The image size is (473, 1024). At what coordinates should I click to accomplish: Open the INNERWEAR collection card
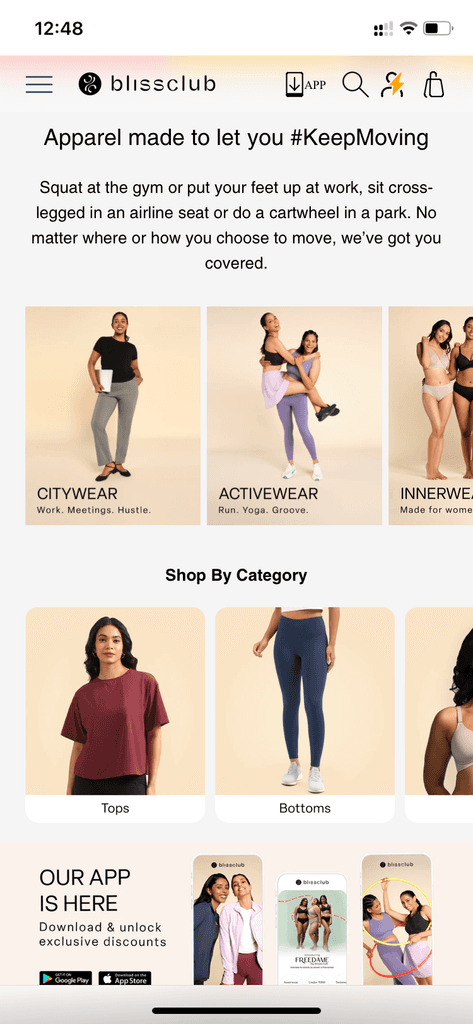pyautogui.click(x=431, y=416)
